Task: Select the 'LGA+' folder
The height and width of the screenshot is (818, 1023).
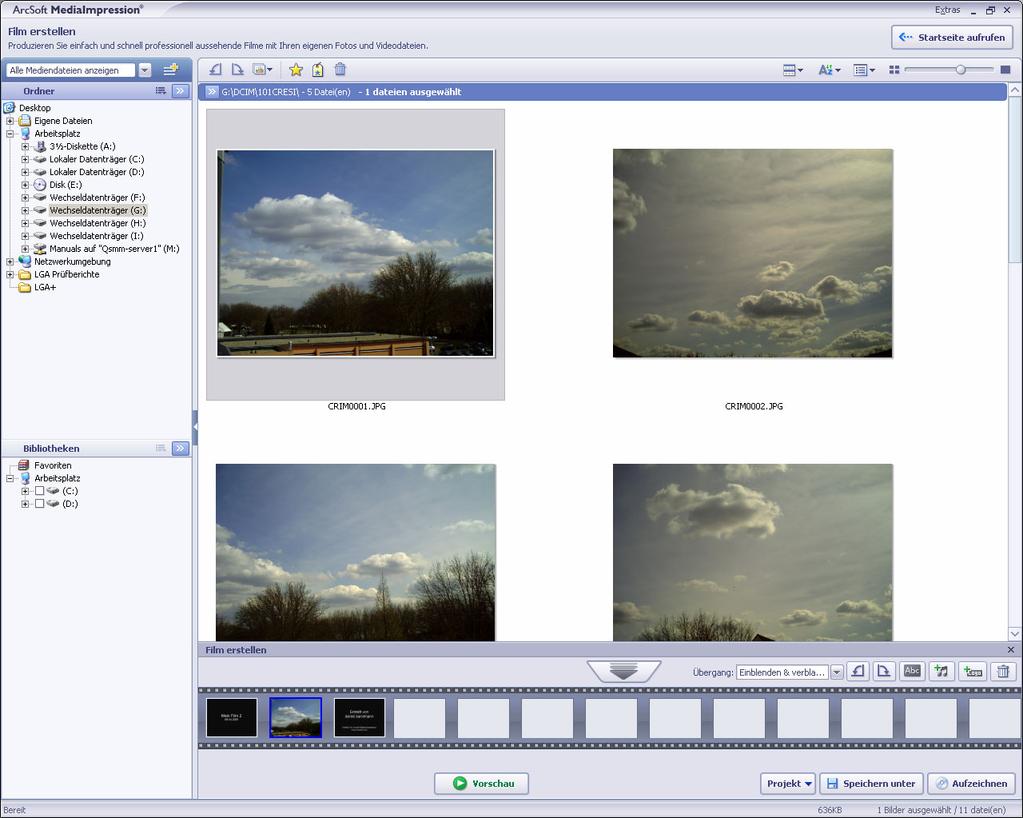Action: pos(45,287)
